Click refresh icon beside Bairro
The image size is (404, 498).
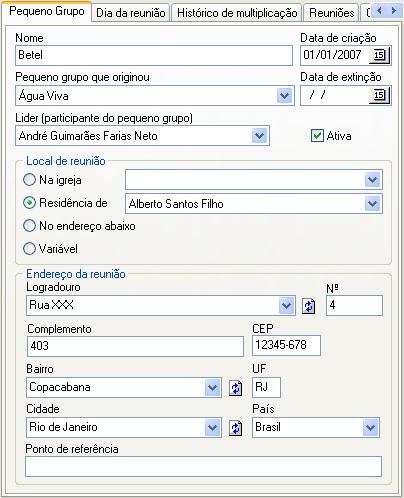coord(235,388)
